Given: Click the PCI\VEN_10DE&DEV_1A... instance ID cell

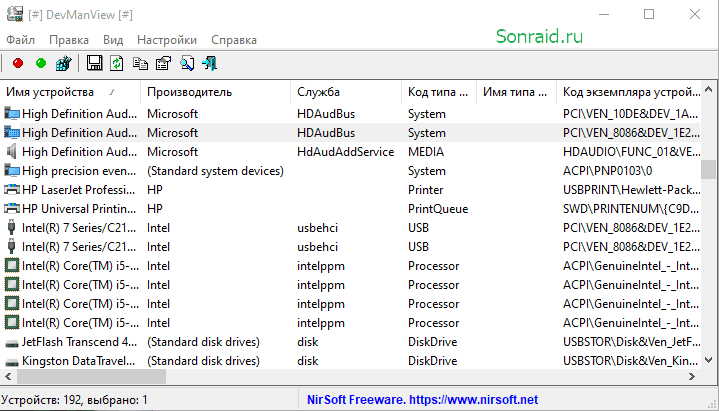Looking at the screenshot, I should point(631,114).
